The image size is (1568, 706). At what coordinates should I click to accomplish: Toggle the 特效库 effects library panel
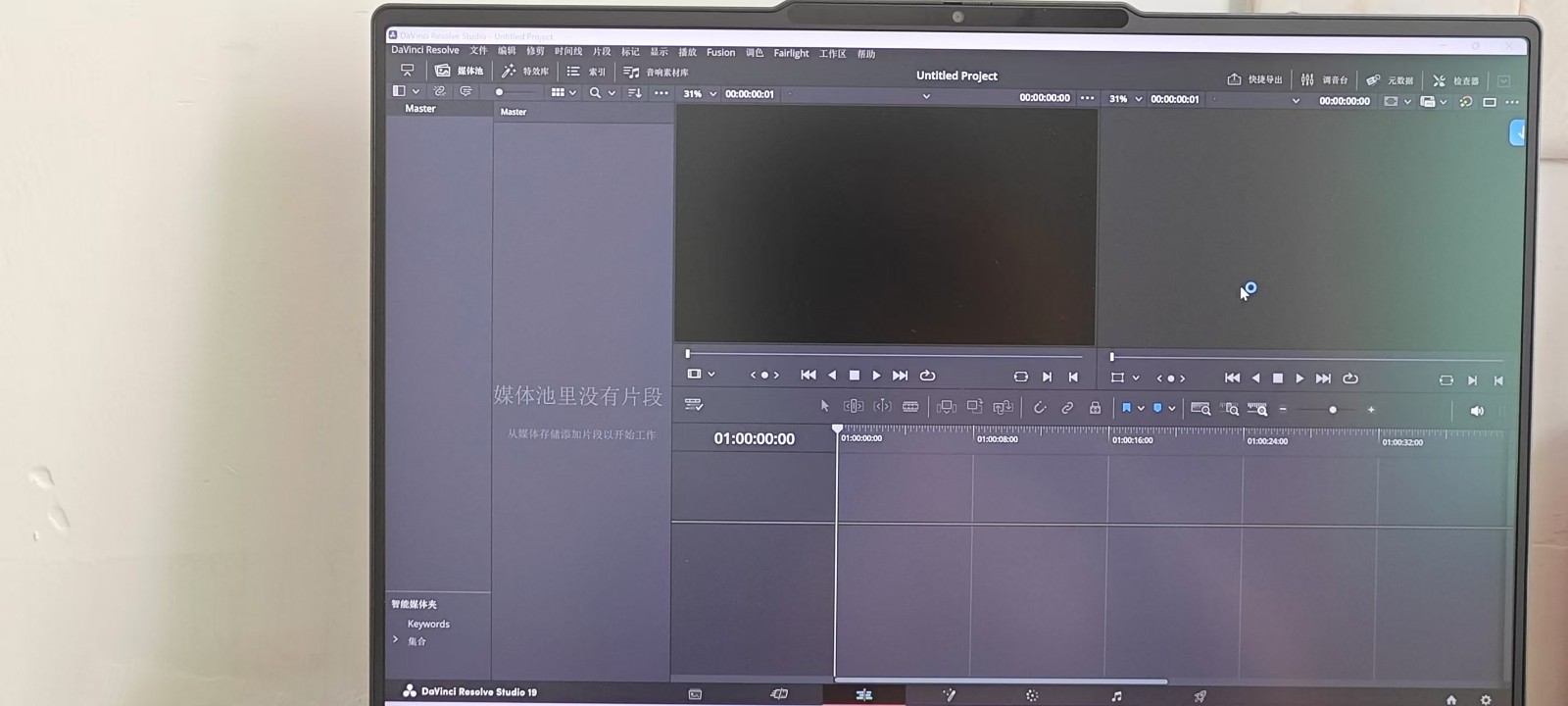coord(524,71)
